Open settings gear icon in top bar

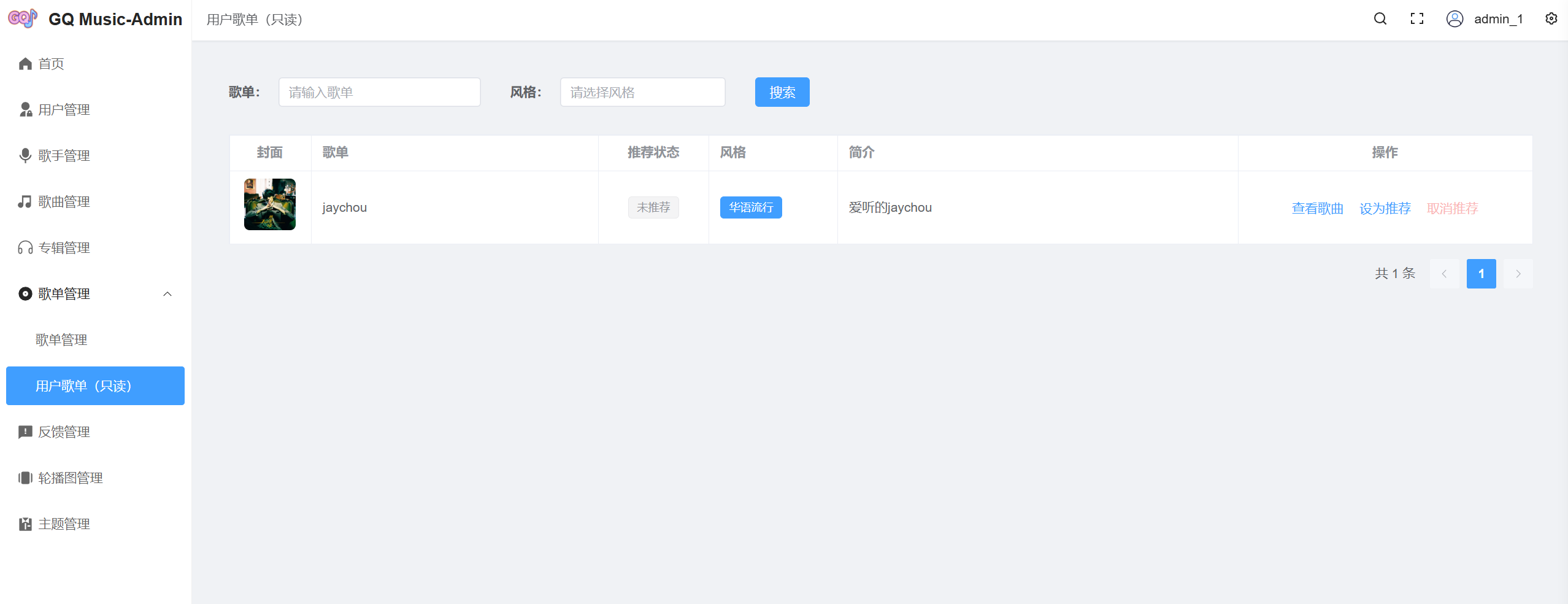(1551, 19)
